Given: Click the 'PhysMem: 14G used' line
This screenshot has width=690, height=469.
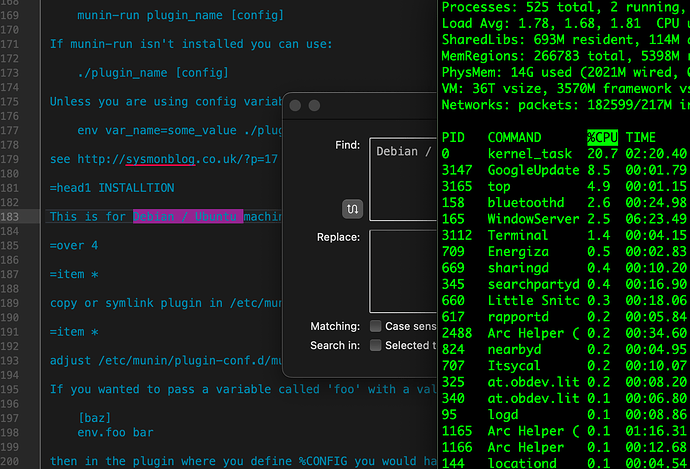Looking at the screenshot, I should [566, 72].
